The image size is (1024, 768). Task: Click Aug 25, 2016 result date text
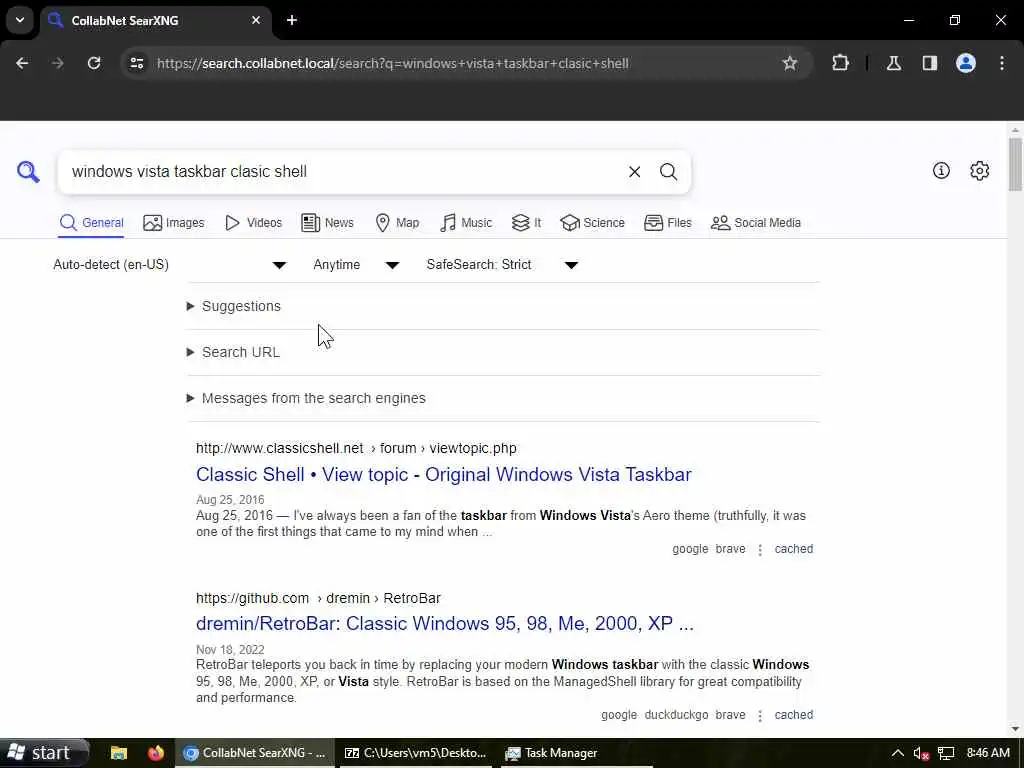230,500
